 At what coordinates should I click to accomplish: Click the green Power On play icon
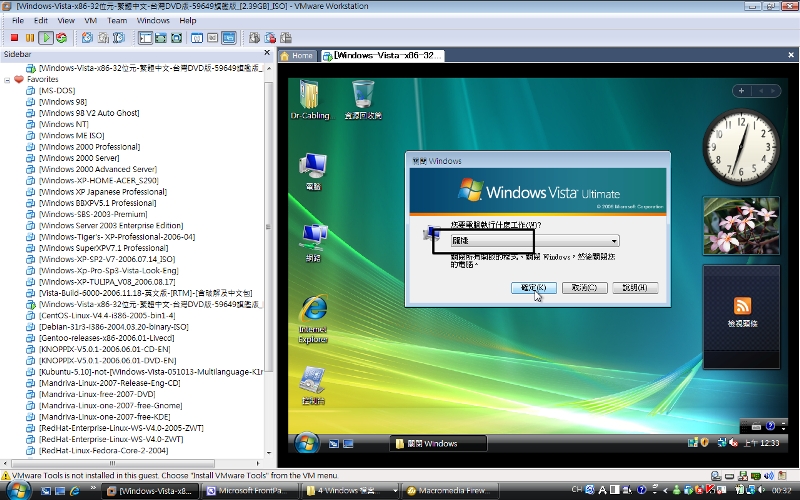click(46, 38)
